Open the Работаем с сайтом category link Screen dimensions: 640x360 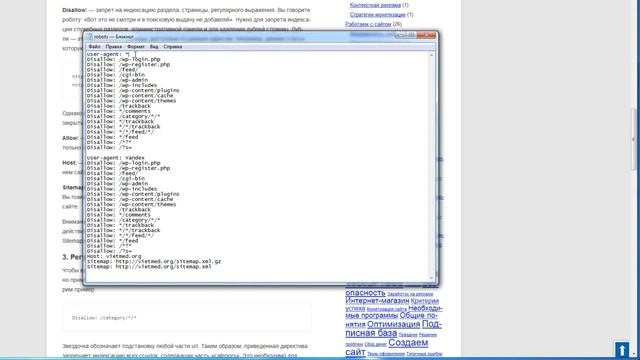pos(368,24)
